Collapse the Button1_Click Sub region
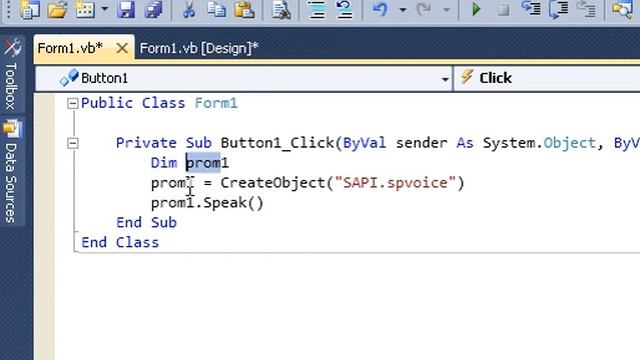This screenshot has width=640, height=360. (72, 143)
